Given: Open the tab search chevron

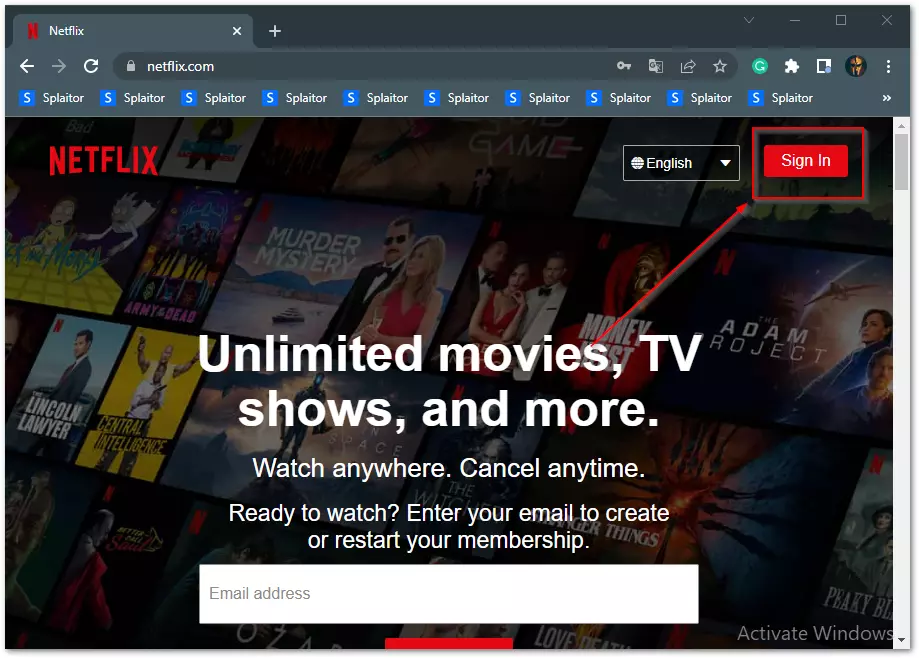Looking at the screenshot, I should click(748, 21).
